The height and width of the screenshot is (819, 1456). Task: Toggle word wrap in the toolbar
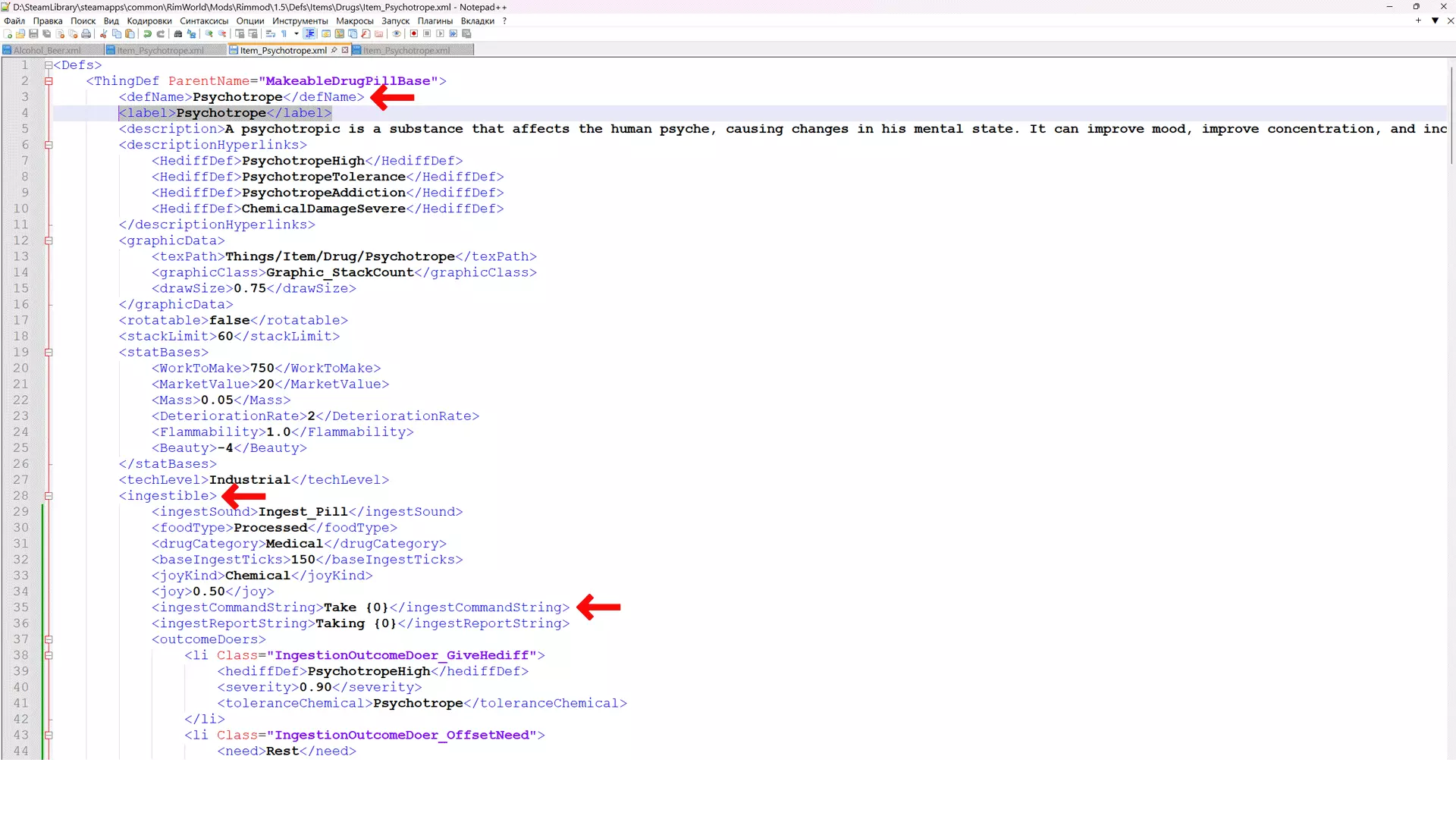(271, 34)
